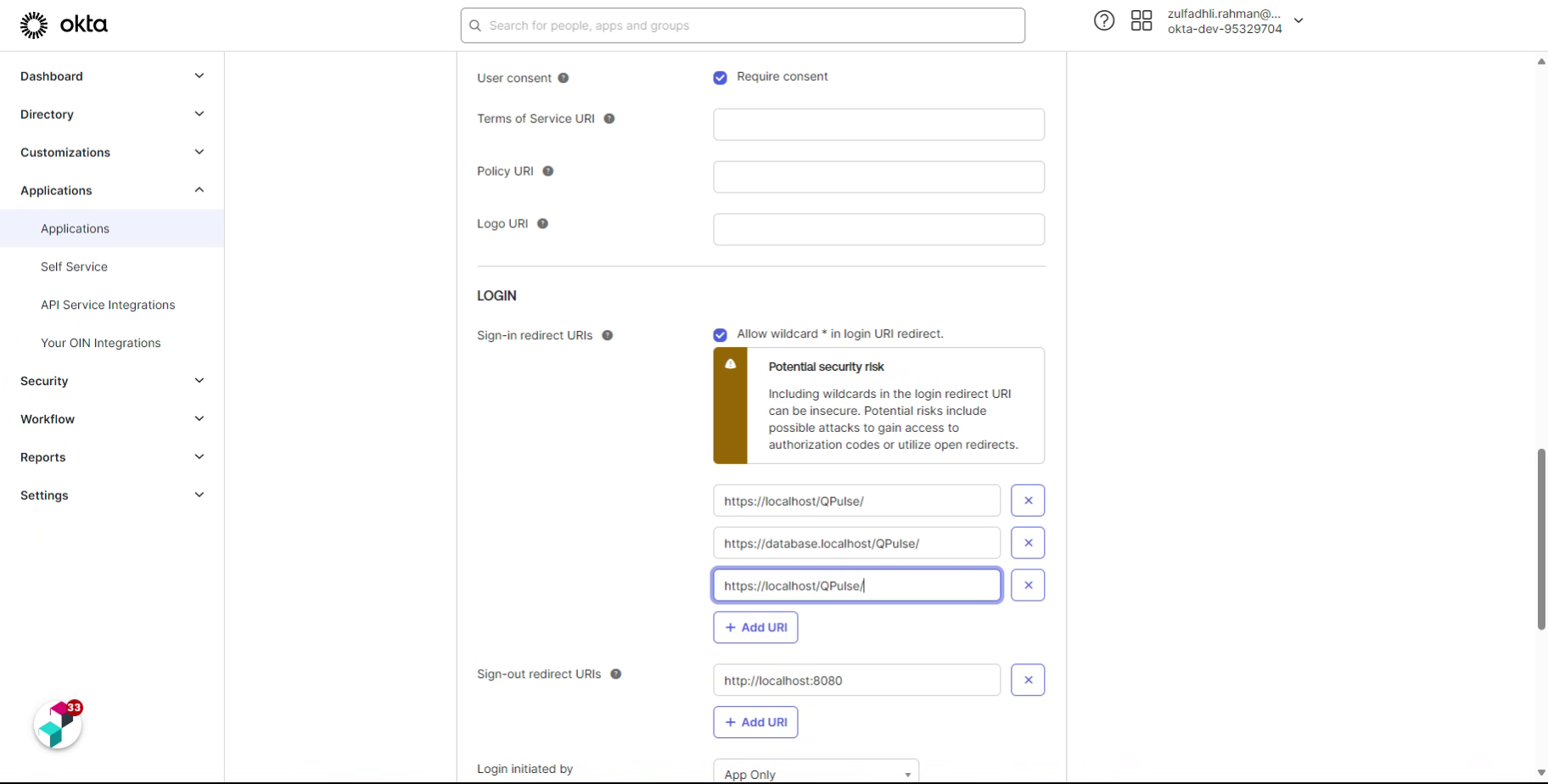Expand the Customizations menu
This screenshot has width=1548, height=784.
click(112, 153)
